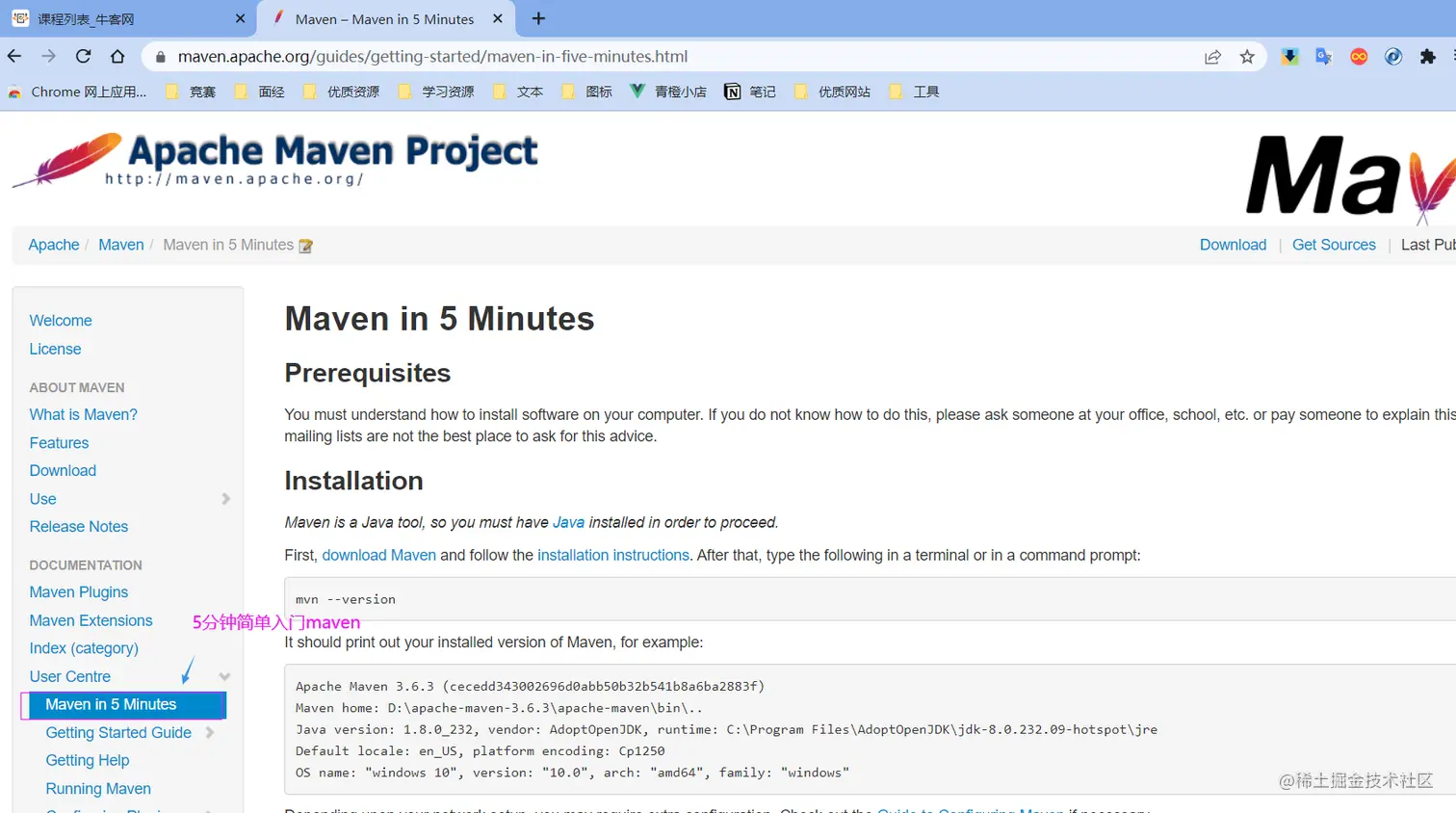Image resolution: width=1456 pixels, height=813 pixels.
Task: Collapse the User Centre section arrow
Action: coord(224,676)
